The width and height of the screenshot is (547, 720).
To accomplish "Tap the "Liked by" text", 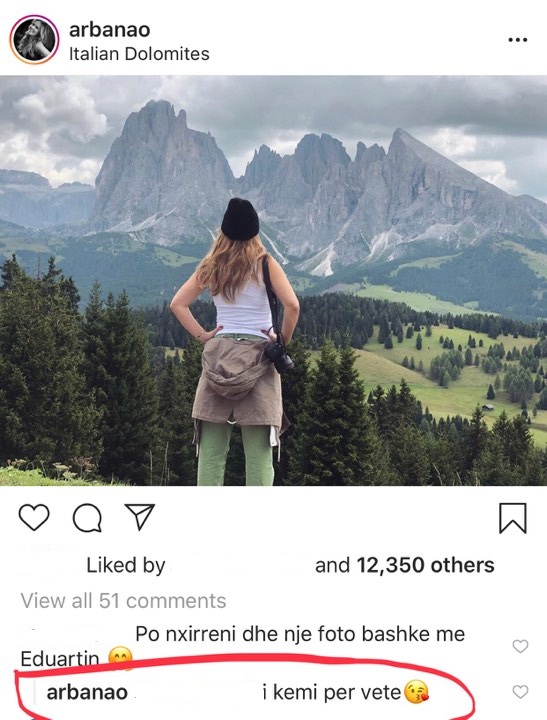I will (126, 565).
